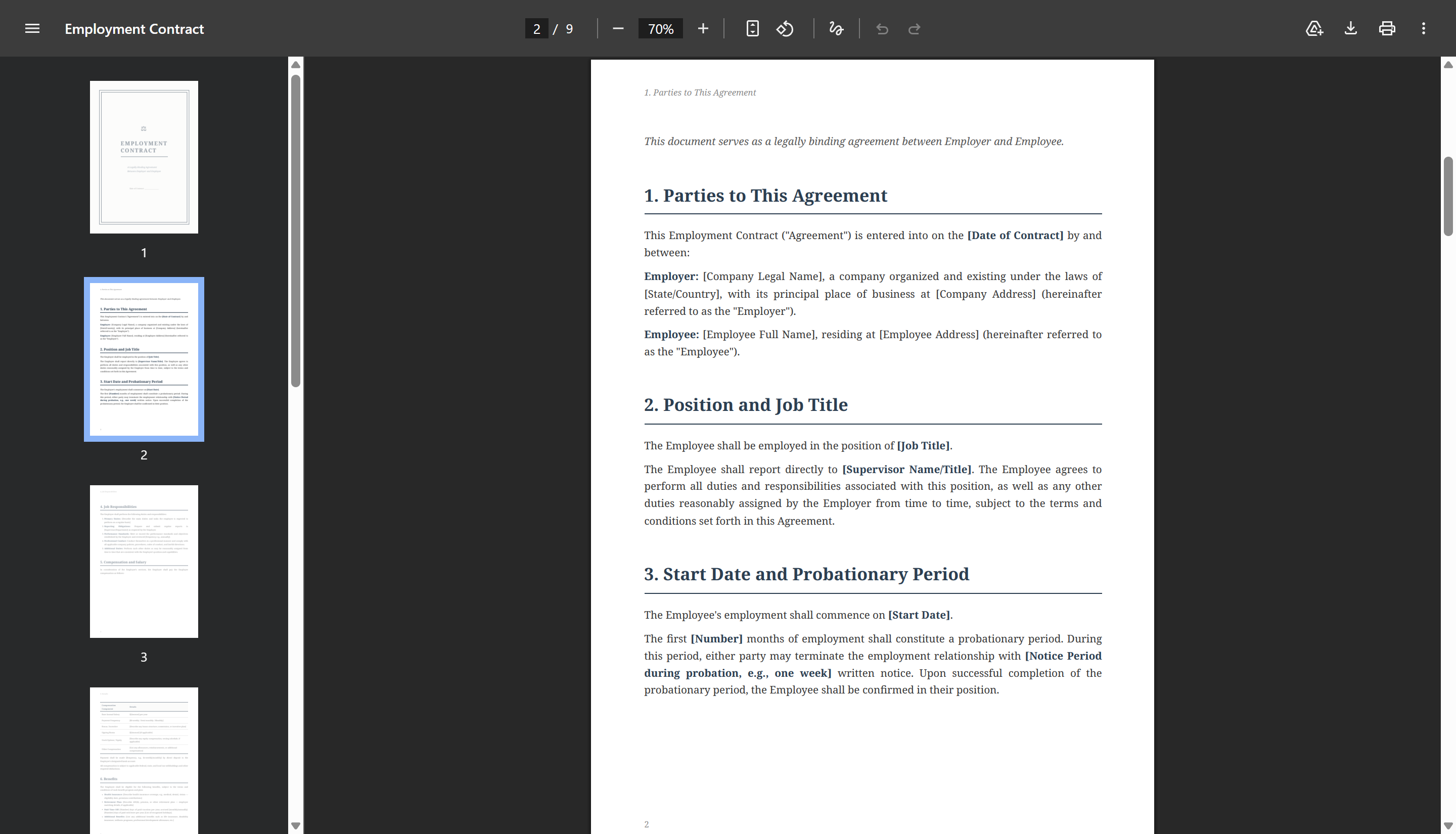Click the zoom out minus button

tap(617, 29)
